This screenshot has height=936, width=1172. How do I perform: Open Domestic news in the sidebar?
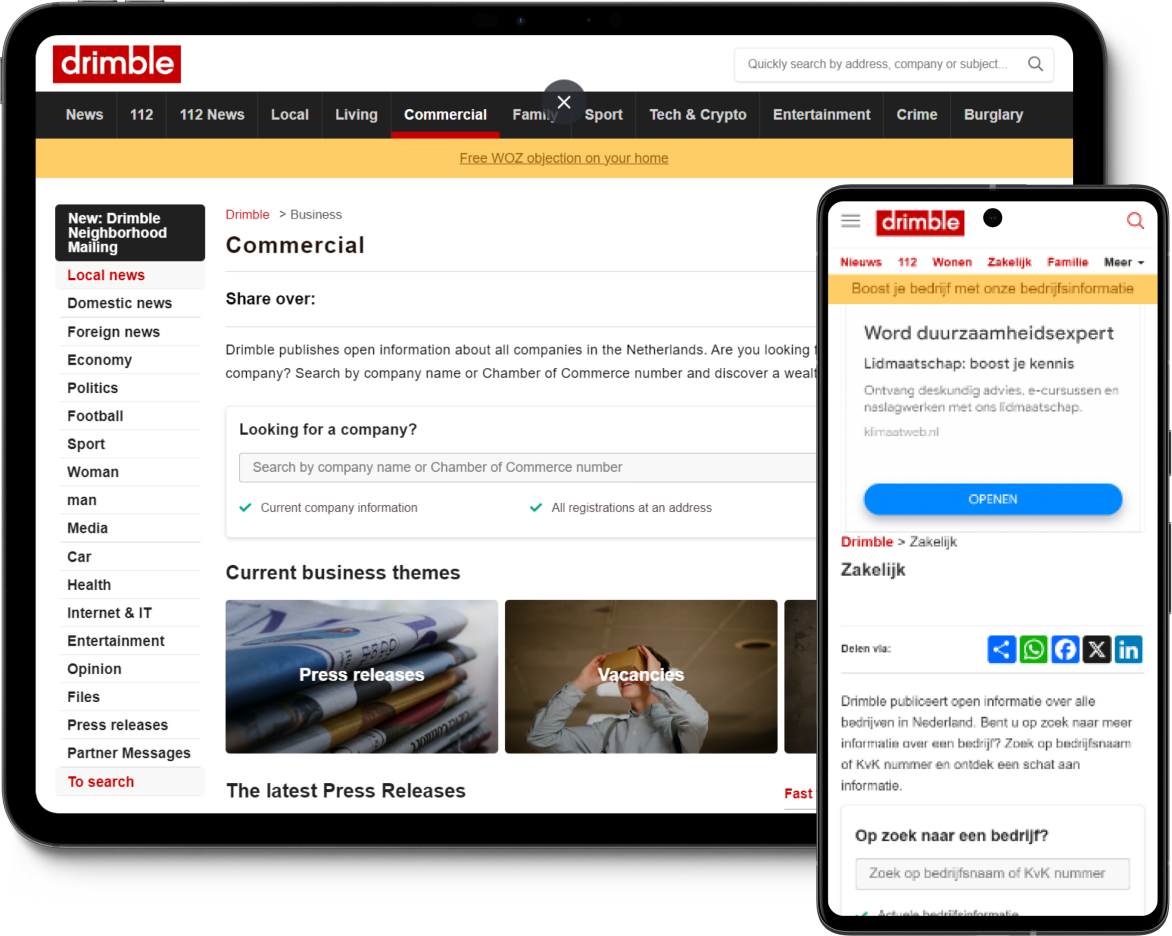coord(130,304)
